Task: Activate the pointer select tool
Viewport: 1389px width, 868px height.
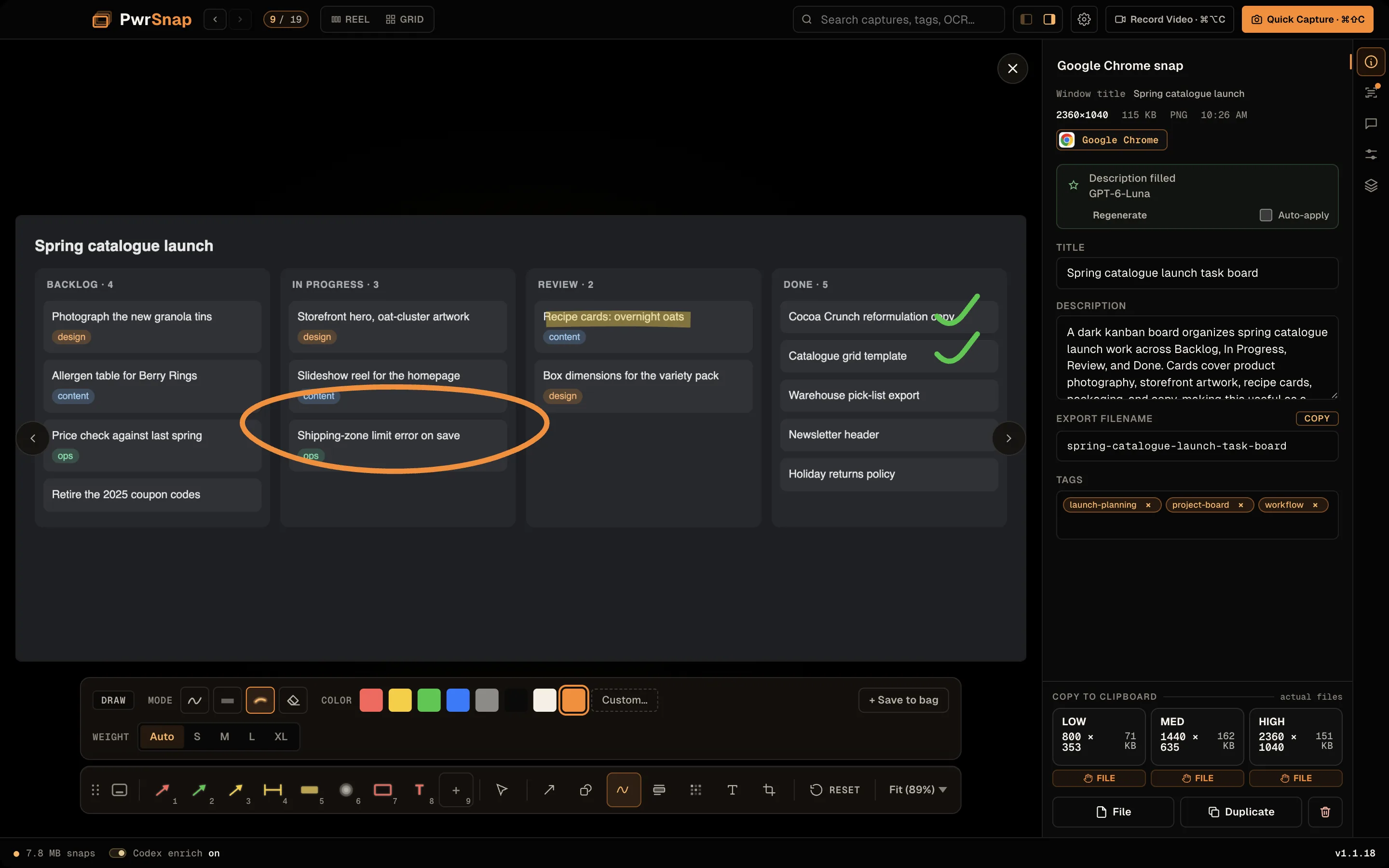Action: point(502,790)
